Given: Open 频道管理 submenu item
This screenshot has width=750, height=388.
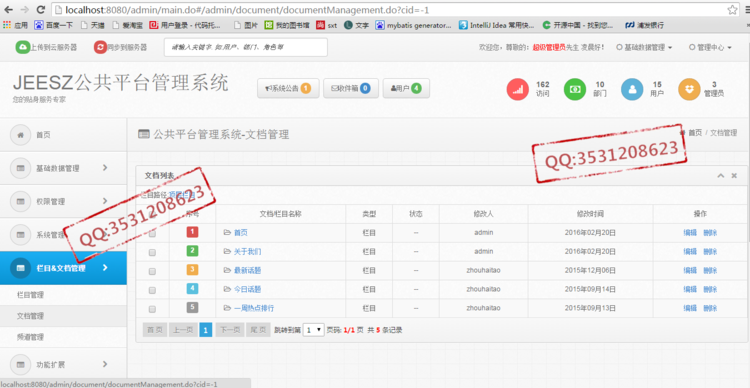Looking at the screenshot, I should [x=63, y=337].
